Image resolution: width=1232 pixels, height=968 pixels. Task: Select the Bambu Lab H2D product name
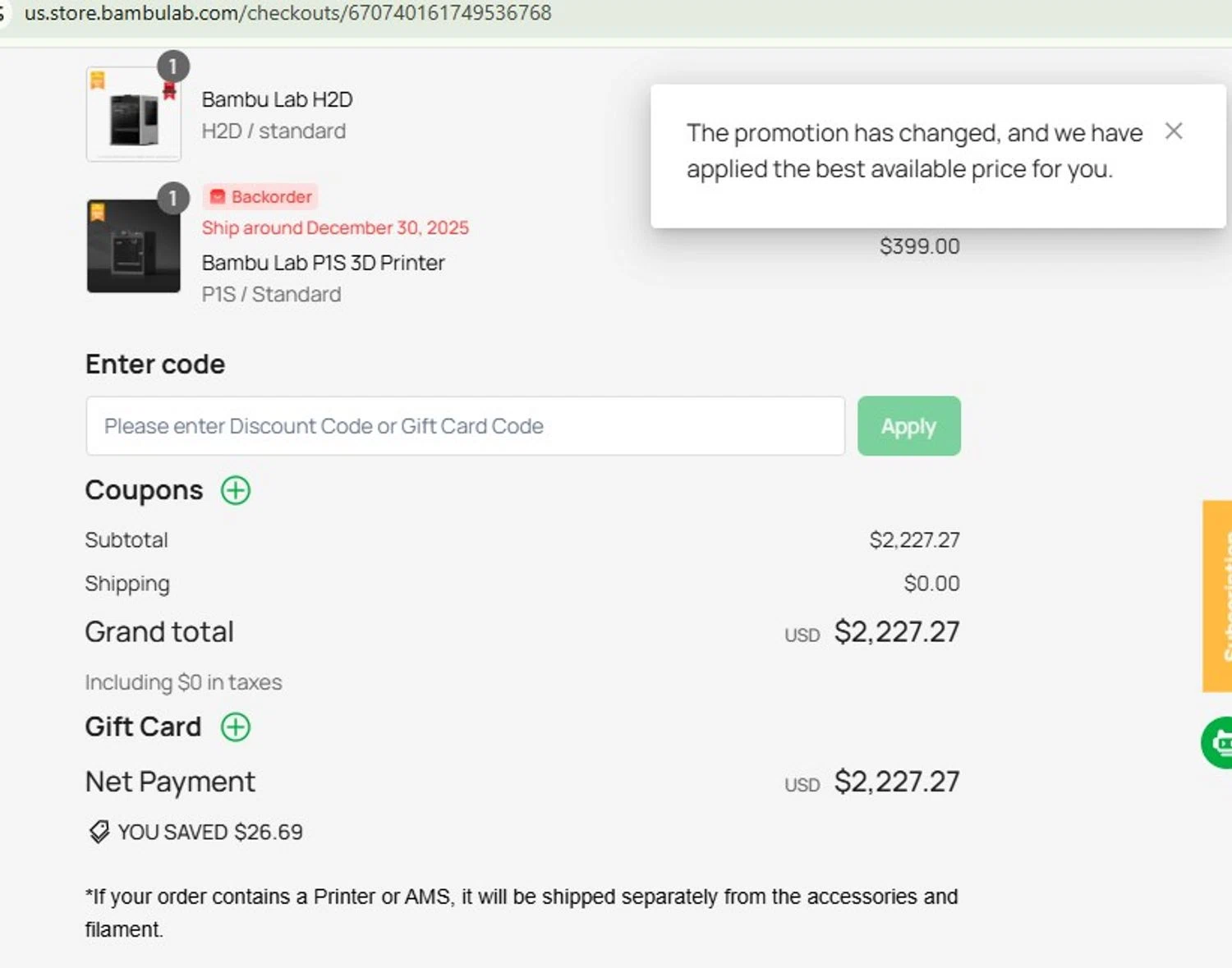[x=277, y=99]
